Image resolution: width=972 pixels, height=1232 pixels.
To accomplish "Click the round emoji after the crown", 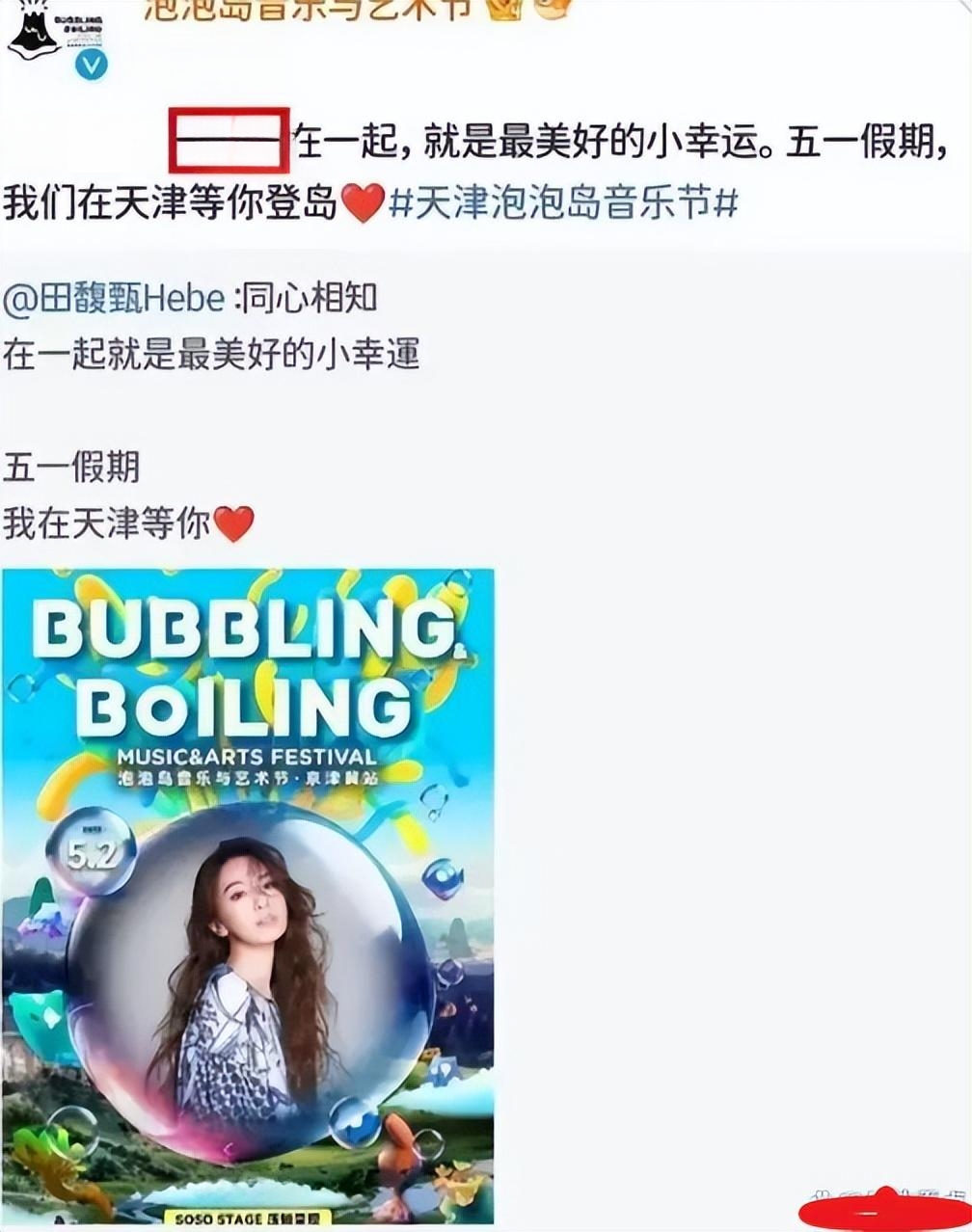I will [x=553, y=9].
